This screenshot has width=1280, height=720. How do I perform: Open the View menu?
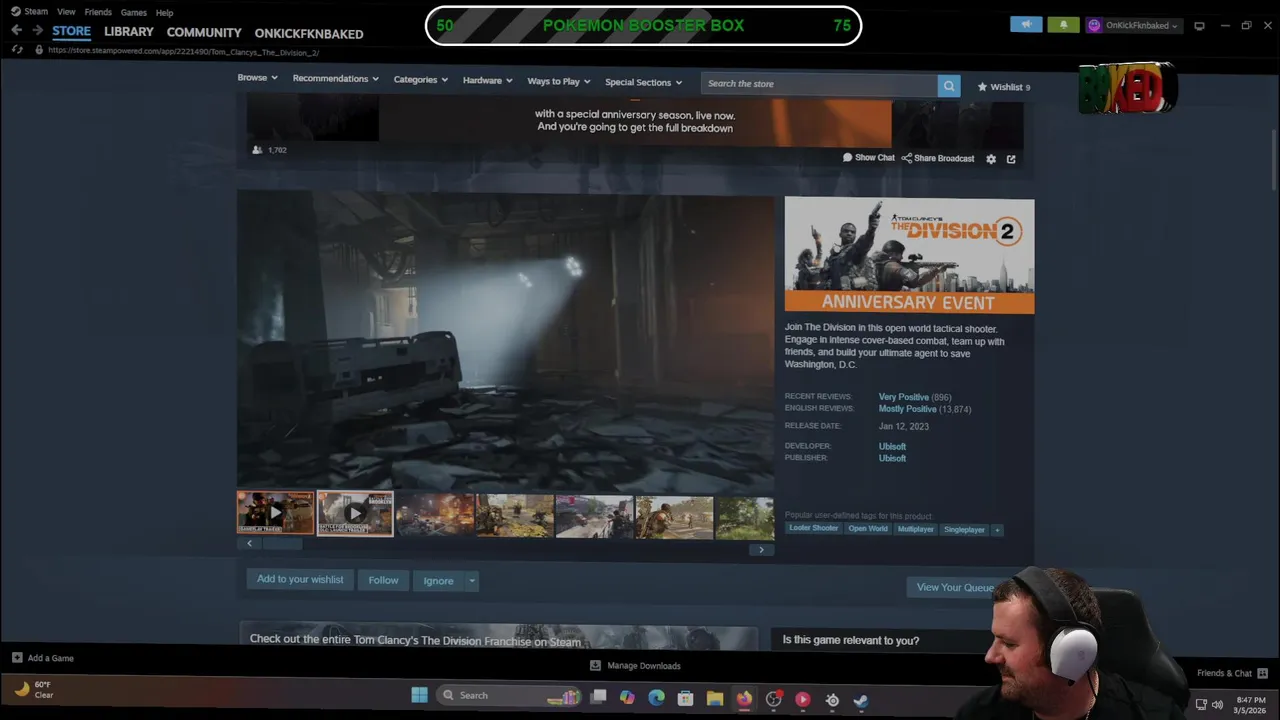[66, 12]
